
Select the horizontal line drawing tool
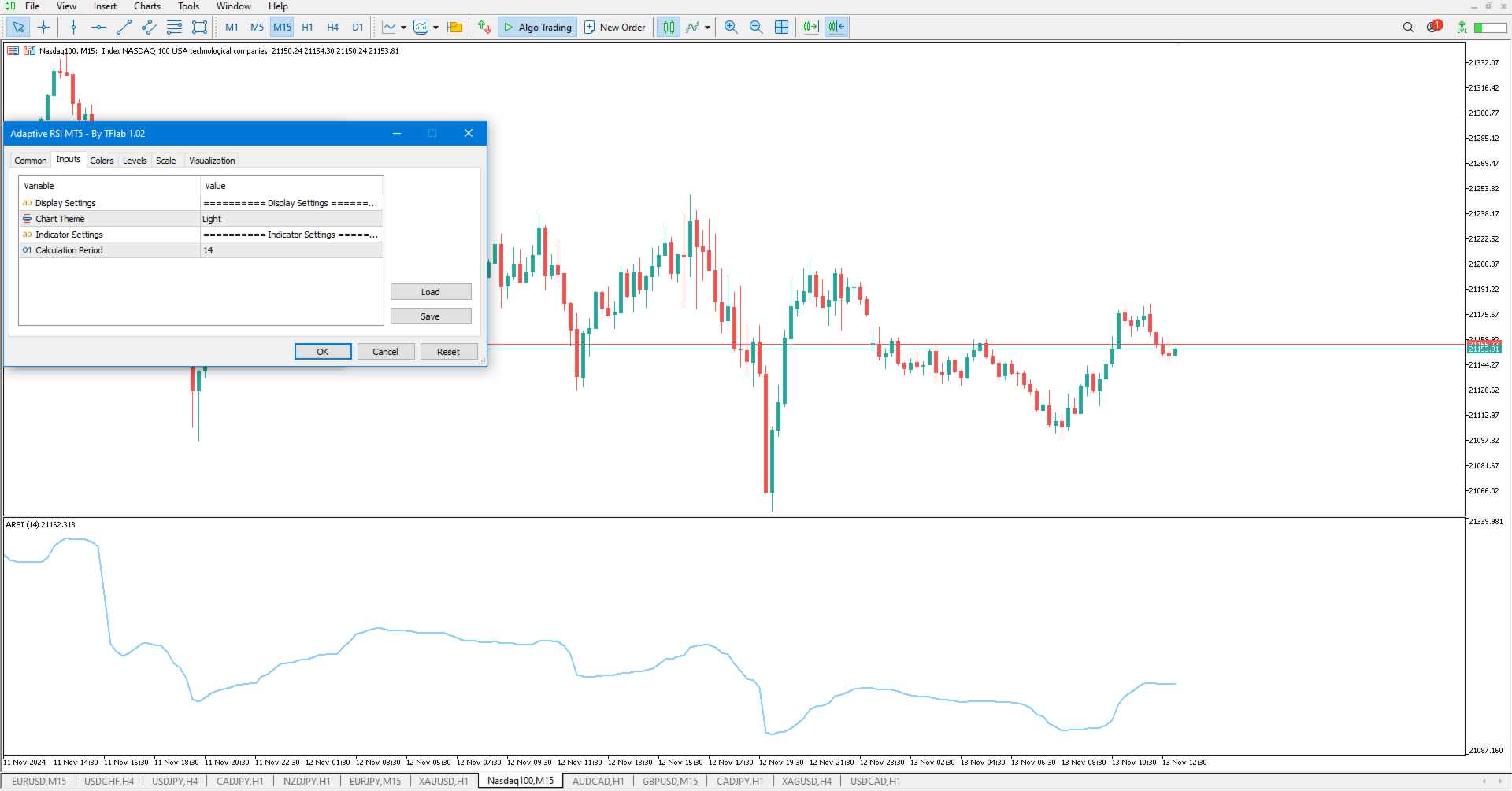pos(98,27)
